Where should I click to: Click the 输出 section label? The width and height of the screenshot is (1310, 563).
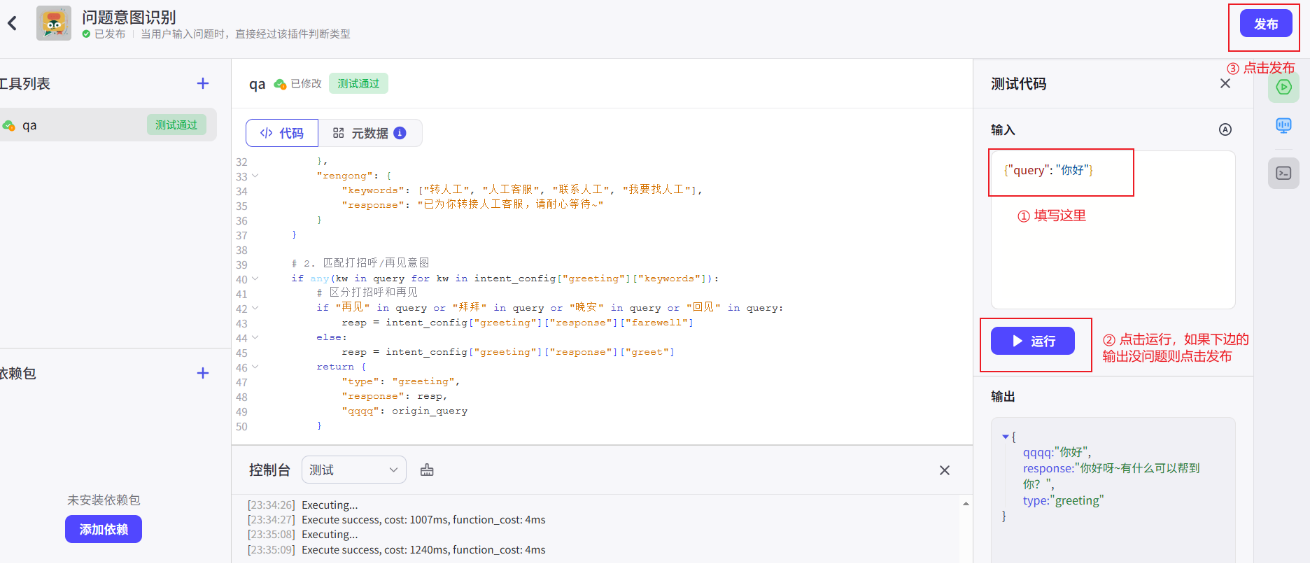[1003, 397]
